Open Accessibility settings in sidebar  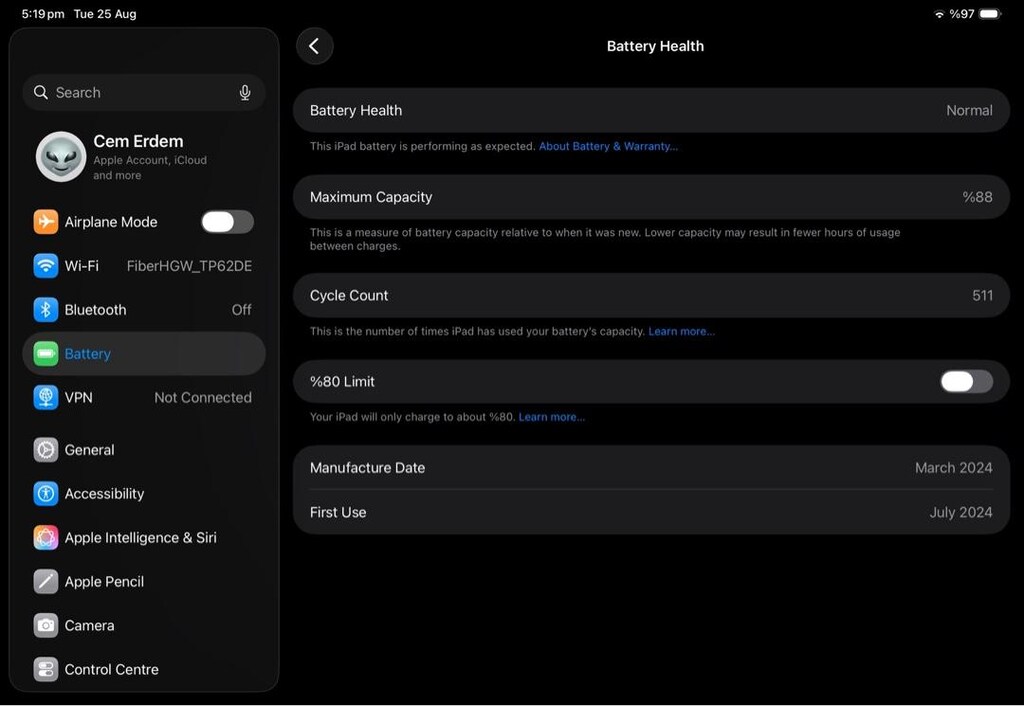coord(144,494)
